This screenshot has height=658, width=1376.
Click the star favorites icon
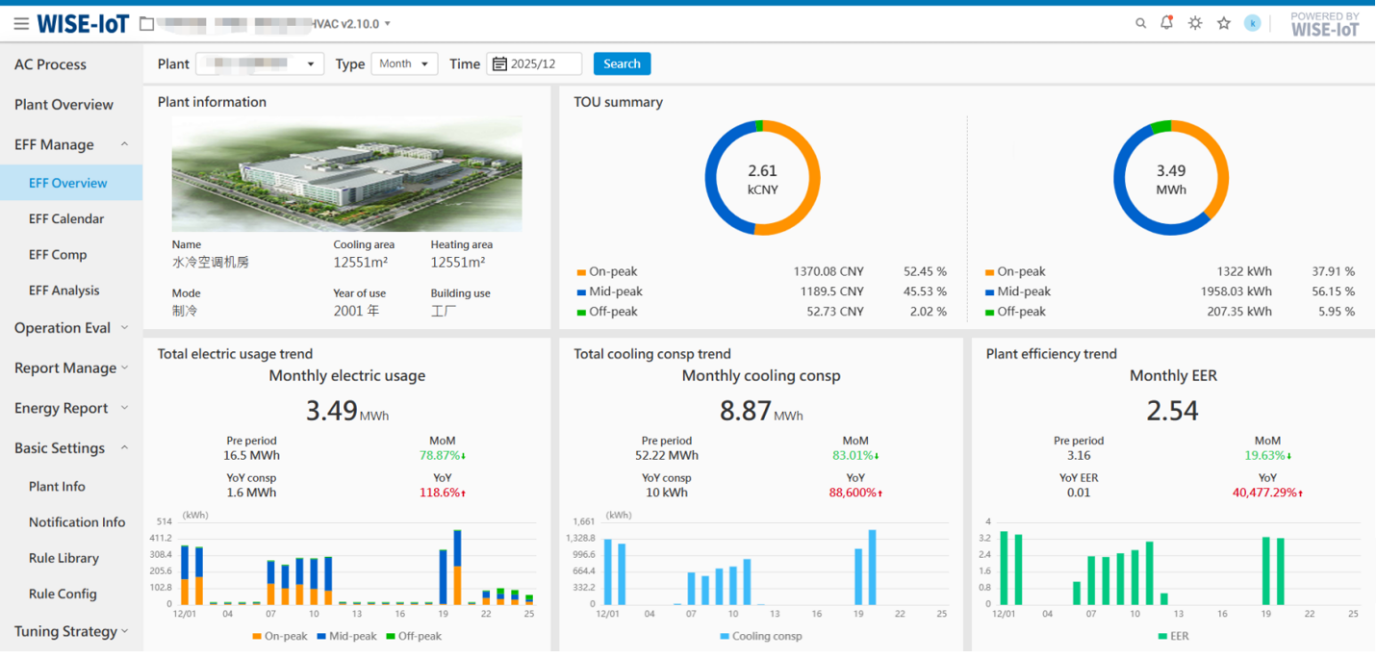[1223, 24]
